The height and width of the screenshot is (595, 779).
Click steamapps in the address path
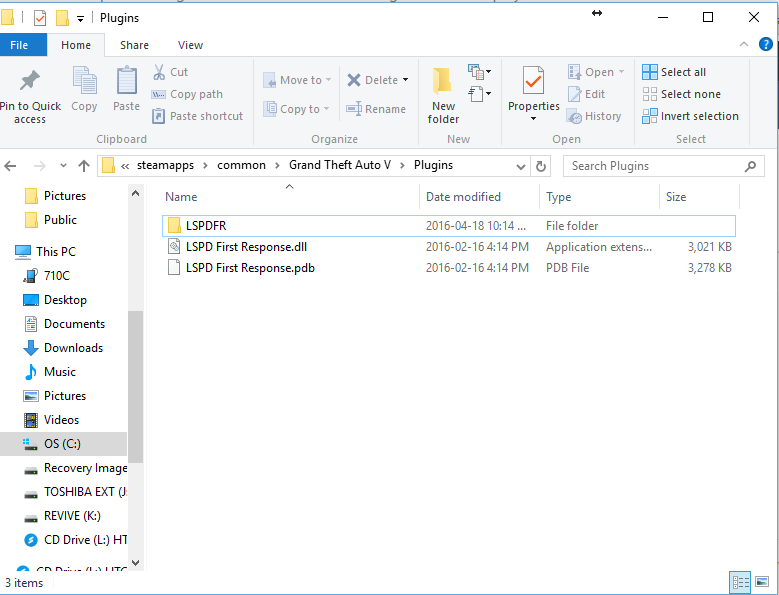165,165
